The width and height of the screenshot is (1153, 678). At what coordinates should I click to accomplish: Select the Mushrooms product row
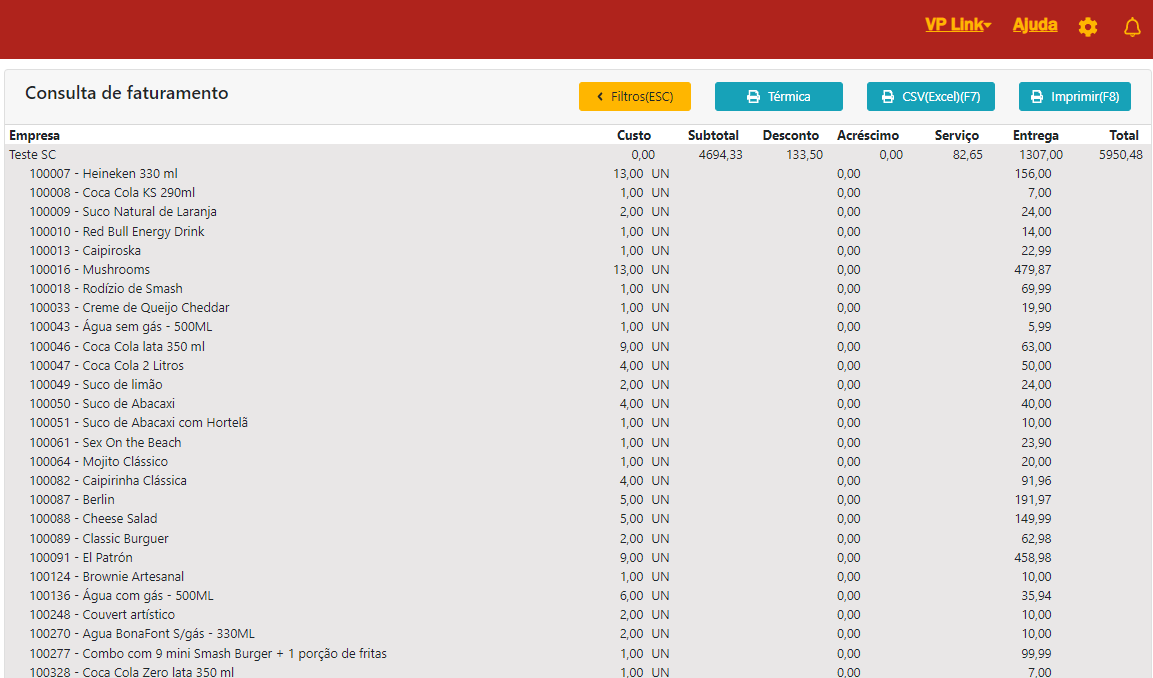pos(89,270)
